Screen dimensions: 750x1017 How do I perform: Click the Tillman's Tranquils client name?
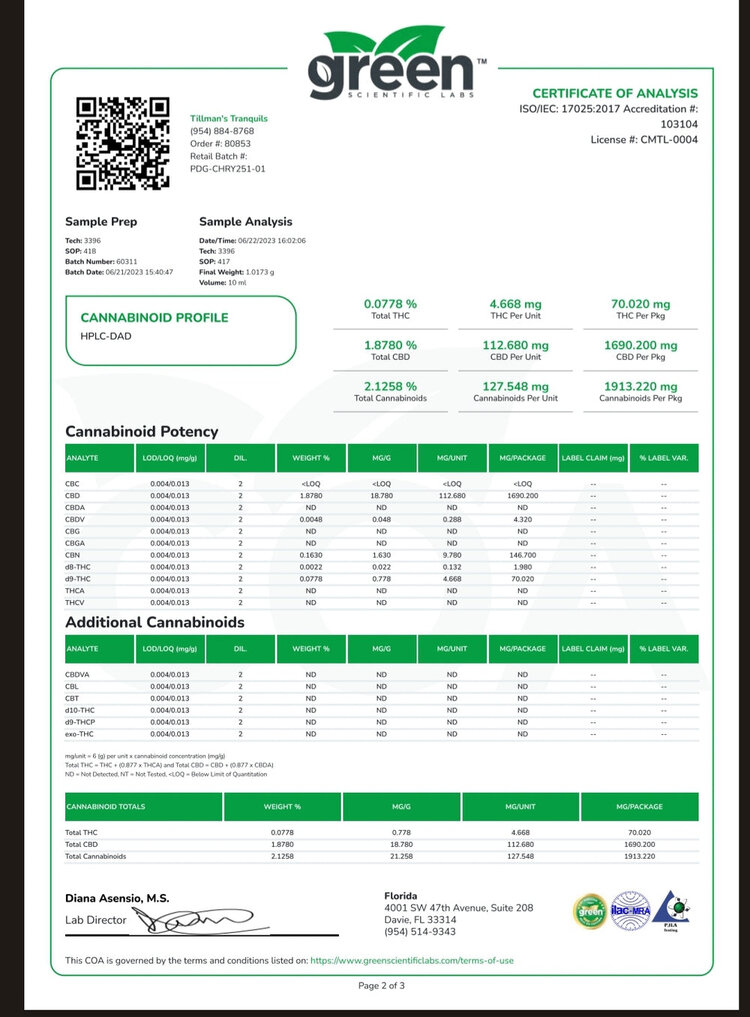(x=229, y=118)
